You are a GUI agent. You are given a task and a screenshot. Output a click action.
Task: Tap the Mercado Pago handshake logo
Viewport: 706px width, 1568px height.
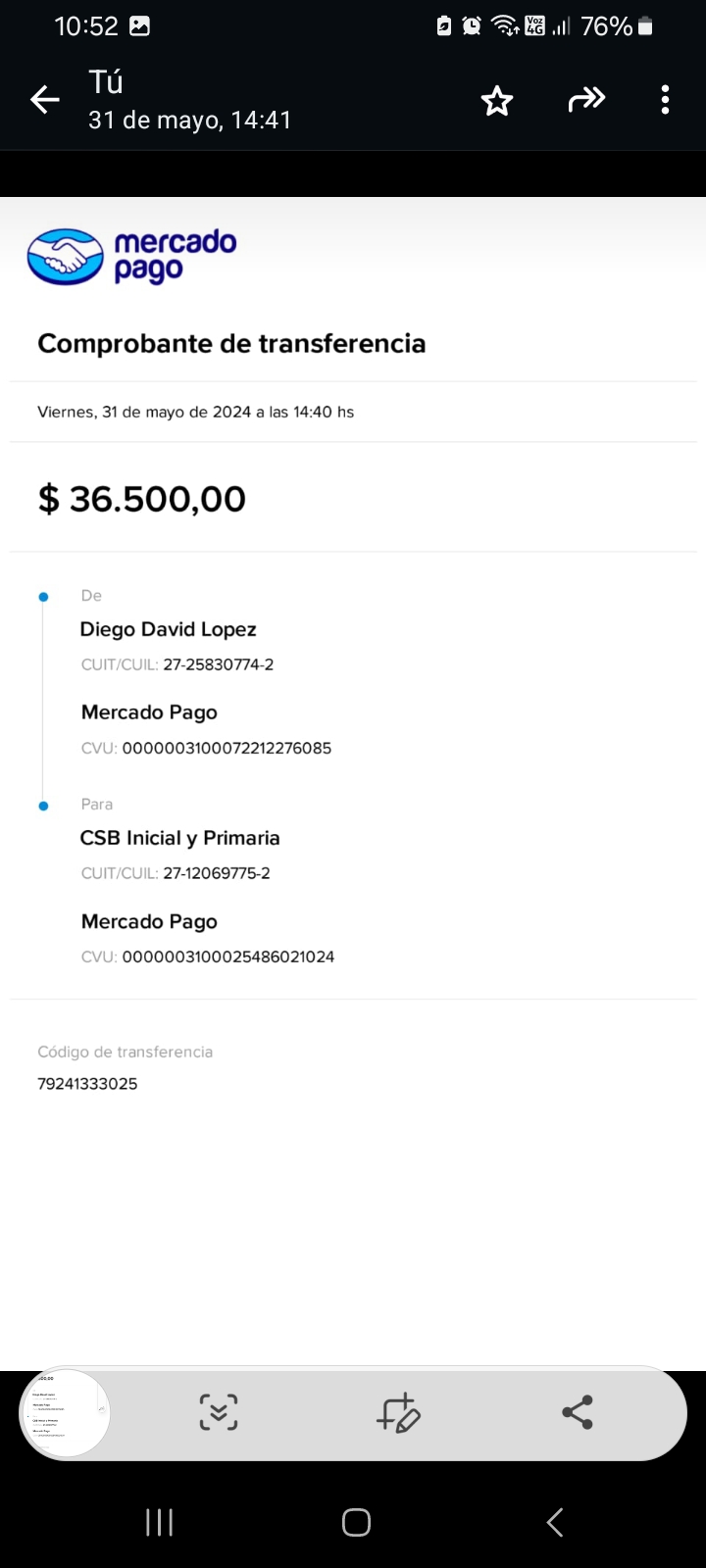tap(65, 257)
